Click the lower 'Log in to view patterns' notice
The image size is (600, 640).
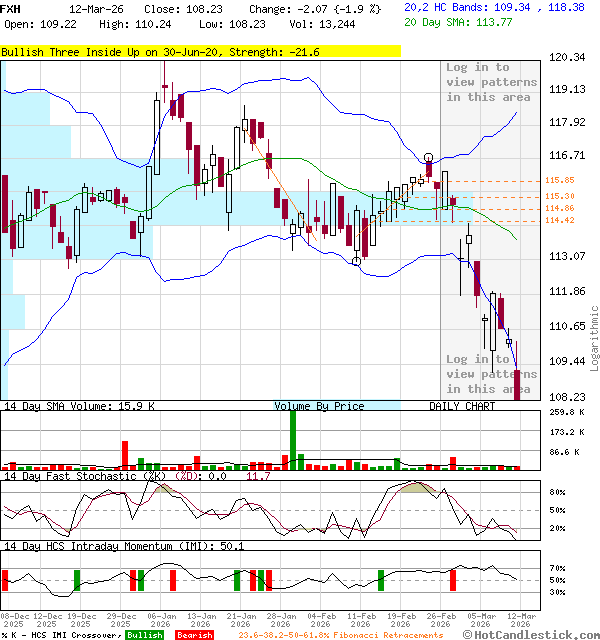click(488, 374)
